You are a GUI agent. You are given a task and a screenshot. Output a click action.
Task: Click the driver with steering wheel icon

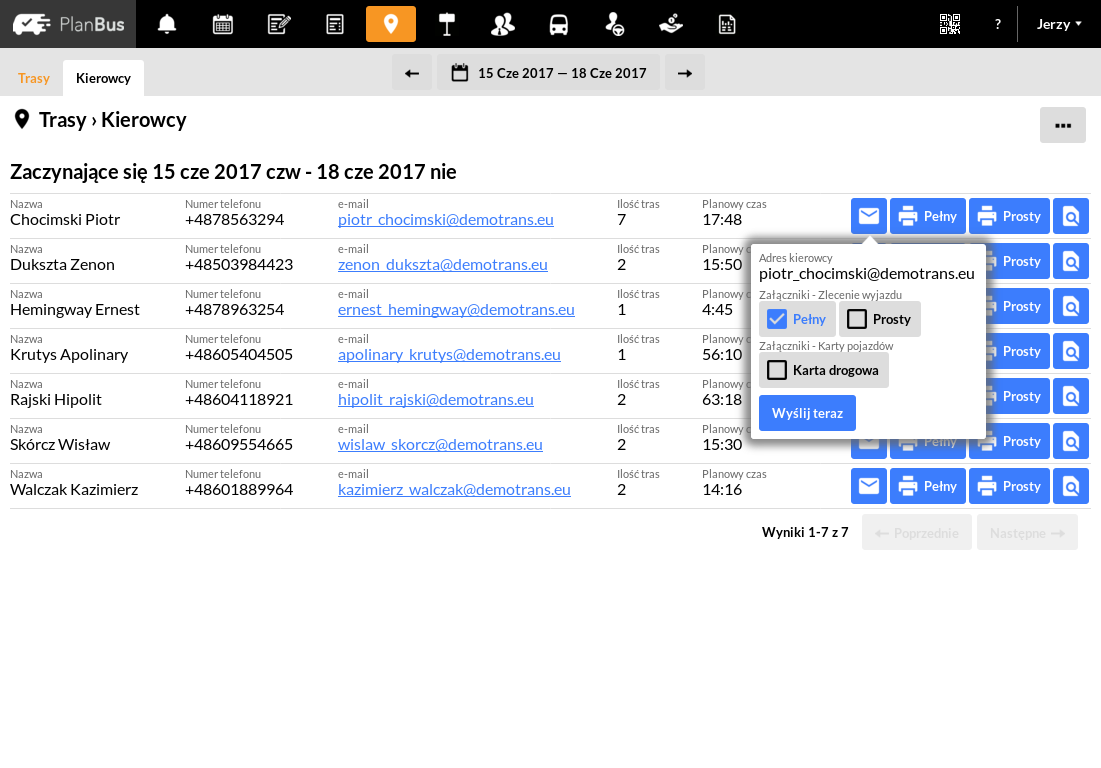click(x=614, y=24)
